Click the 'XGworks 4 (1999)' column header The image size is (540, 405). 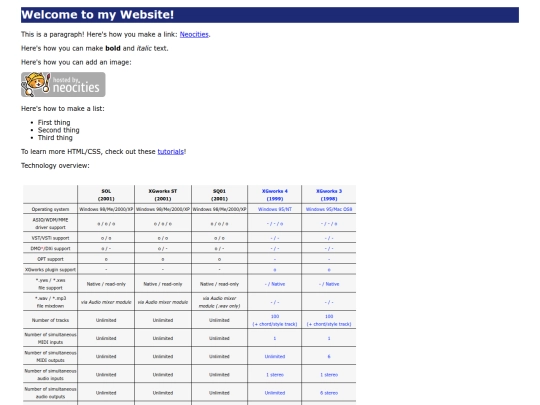274,195
